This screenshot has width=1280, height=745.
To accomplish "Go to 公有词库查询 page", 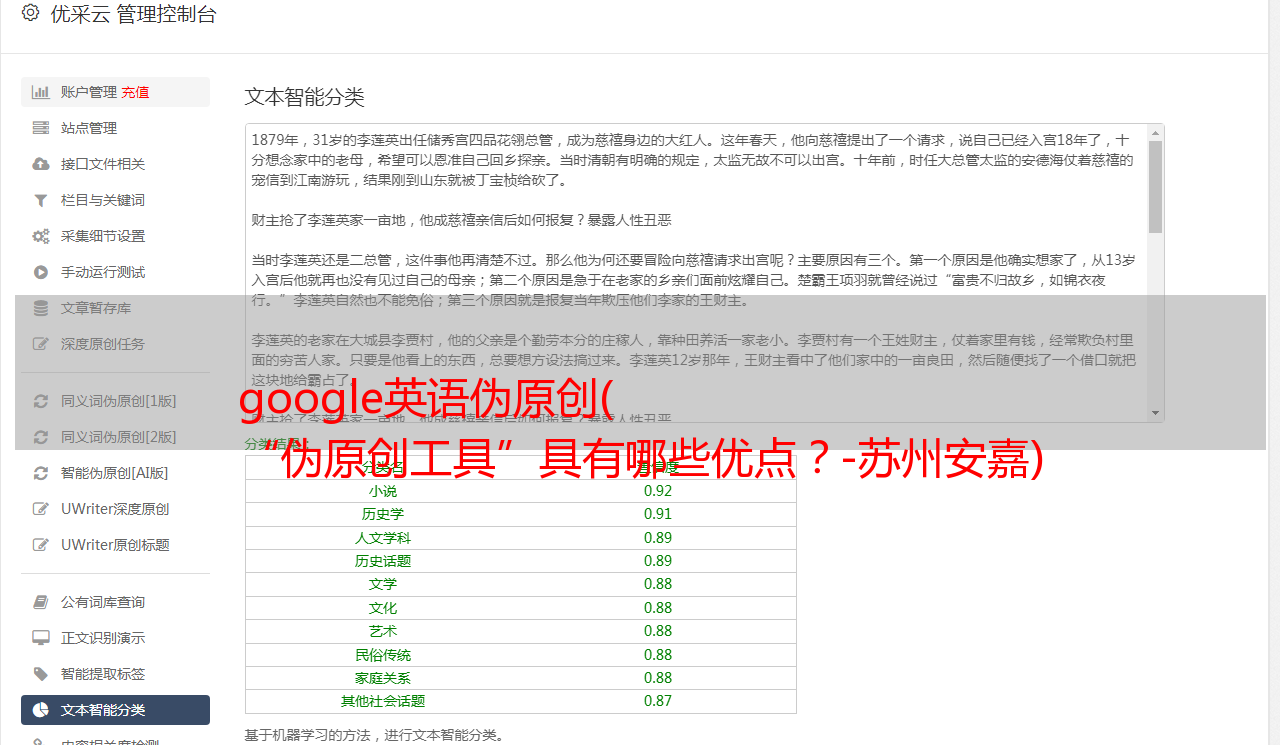I will pos(115,602).
